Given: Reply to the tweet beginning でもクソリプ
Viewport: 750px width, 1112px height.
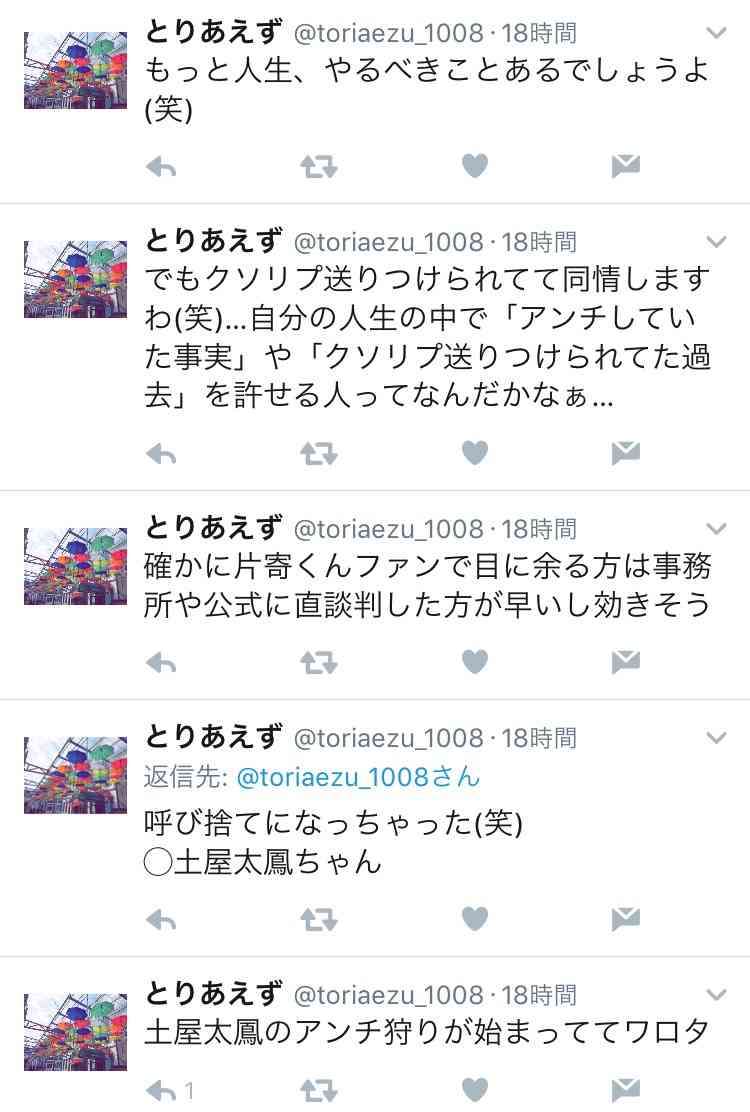Looking at the screenshot, I should tap(161, 454).
